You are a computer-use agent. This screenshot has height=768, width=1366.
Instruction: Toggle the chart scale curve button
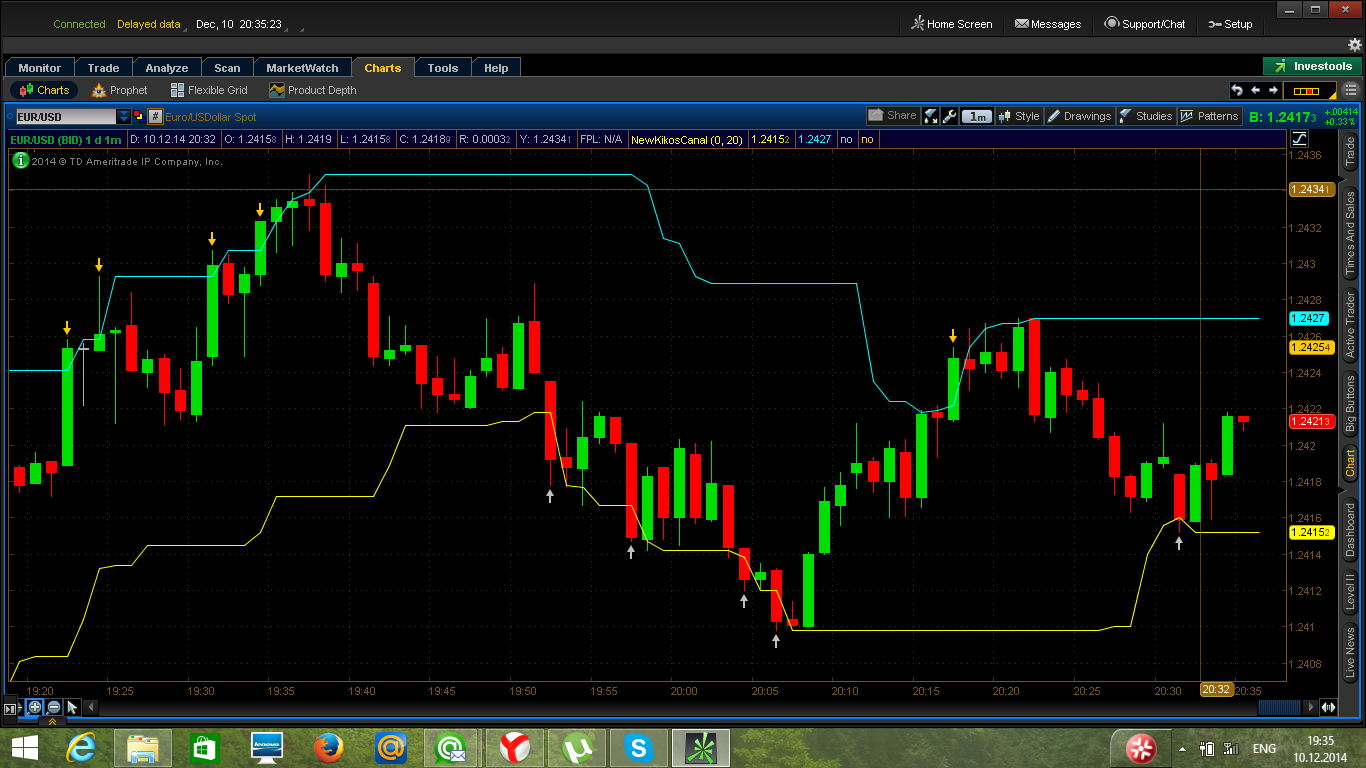click(1300, 138)
